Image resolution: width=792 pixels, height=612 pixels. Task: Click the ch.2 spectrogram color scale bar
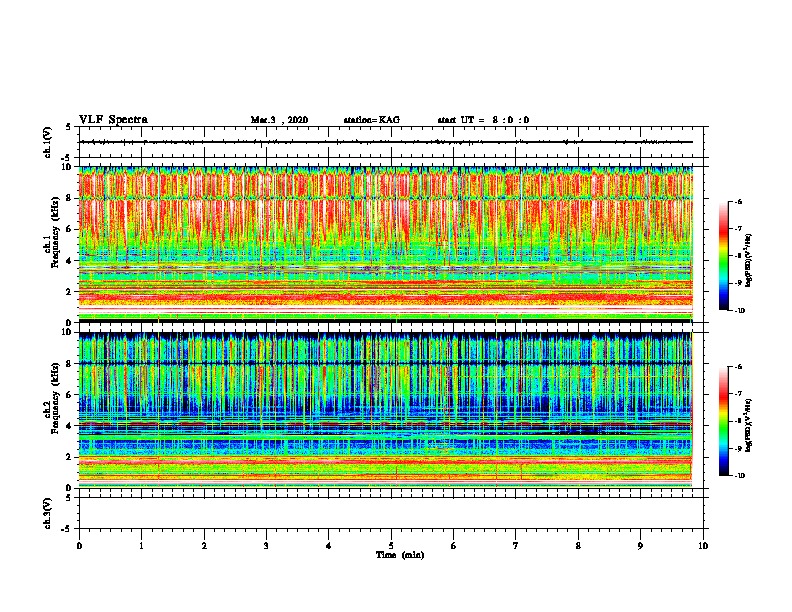724,421
